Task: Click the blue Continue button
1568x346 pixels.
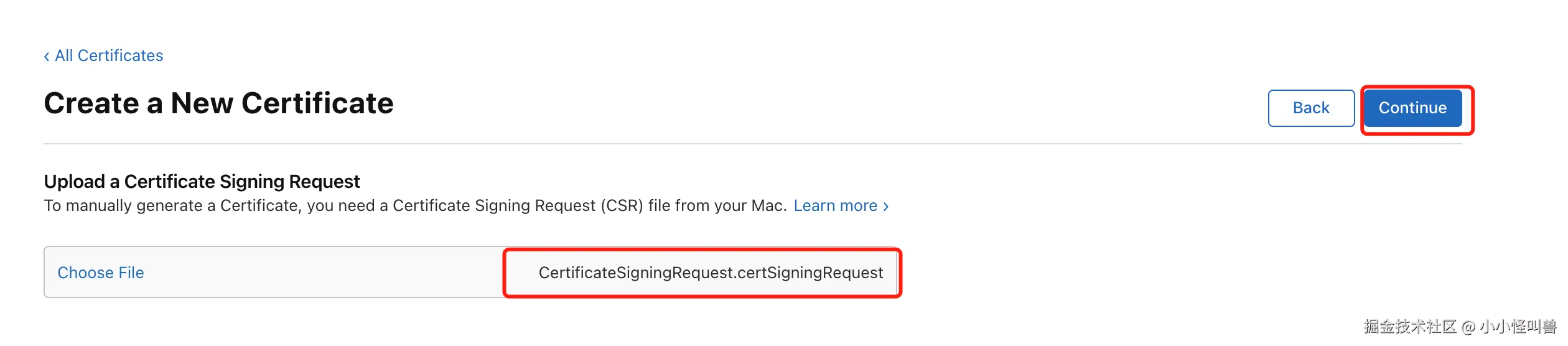Action: coord(1412,108)
